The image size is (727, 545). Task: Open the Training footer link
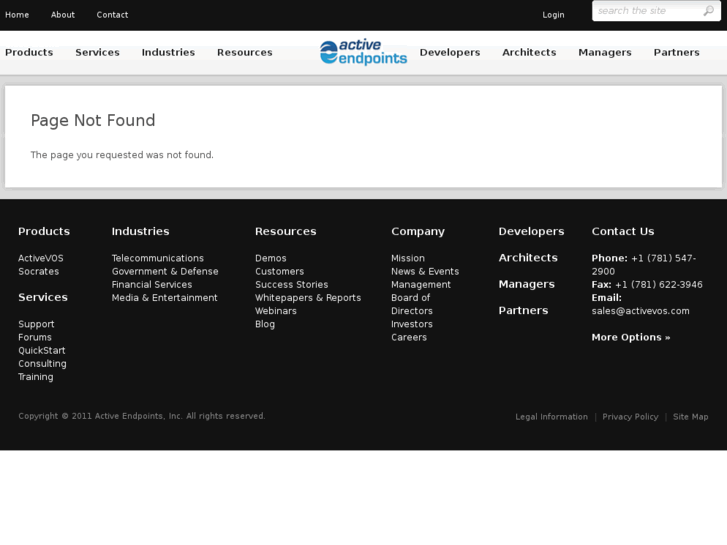[36, 377]
